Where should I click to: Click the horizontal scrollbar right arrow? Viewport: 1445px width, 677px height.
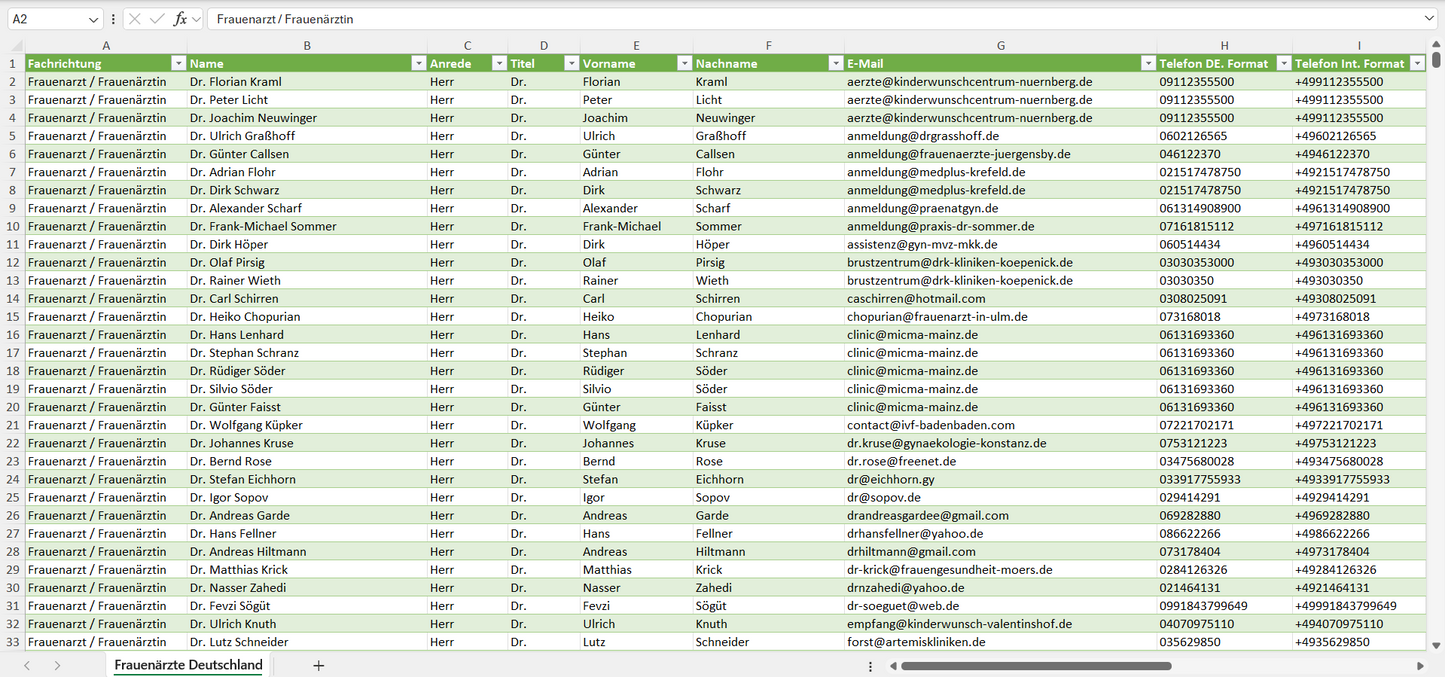[x=1420, y=666]
